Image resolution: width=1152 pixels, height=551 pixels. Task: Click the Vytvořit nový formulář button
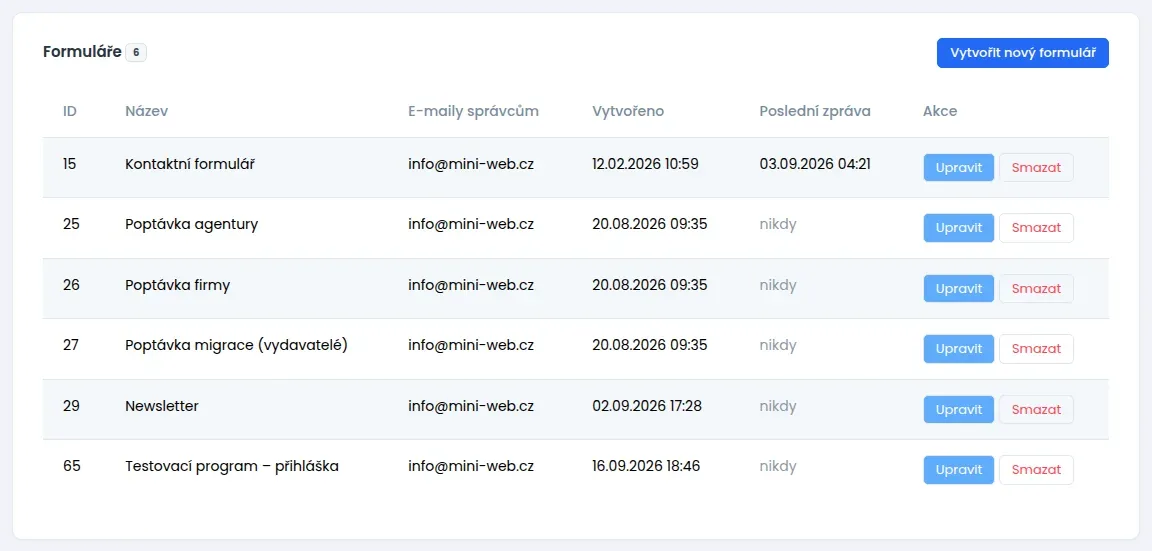1022,53
